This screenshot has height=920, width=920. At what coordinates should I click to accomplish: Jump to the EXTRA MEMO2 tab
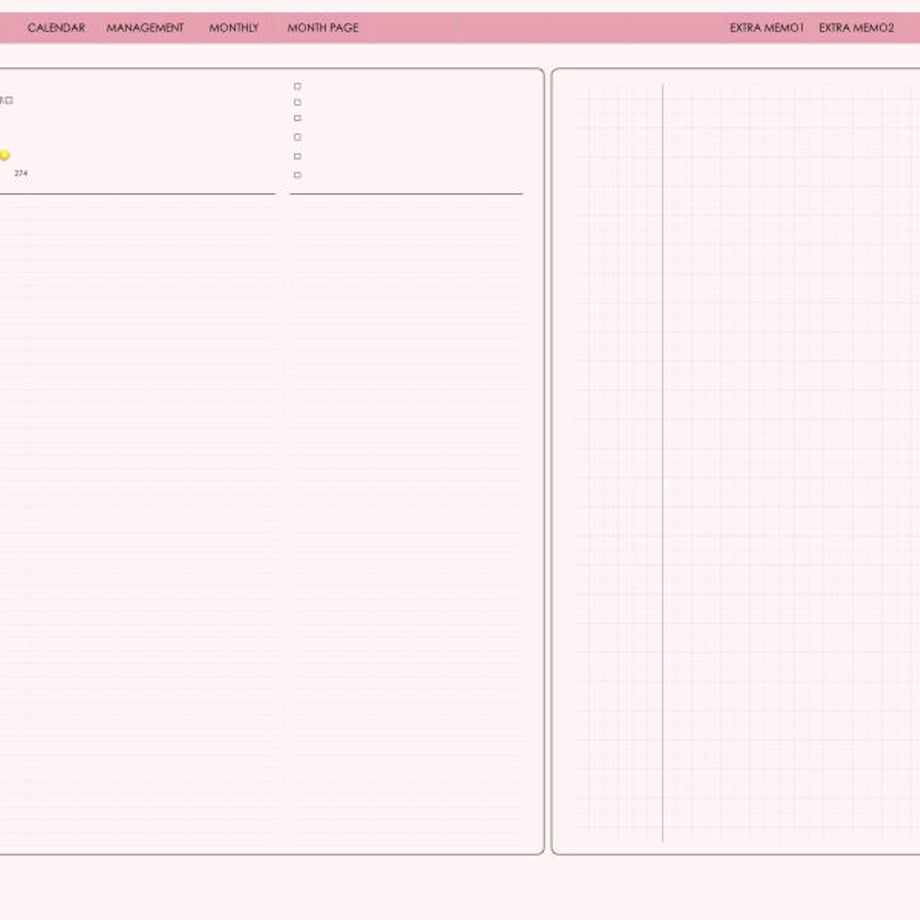click(x=856, y=28)
